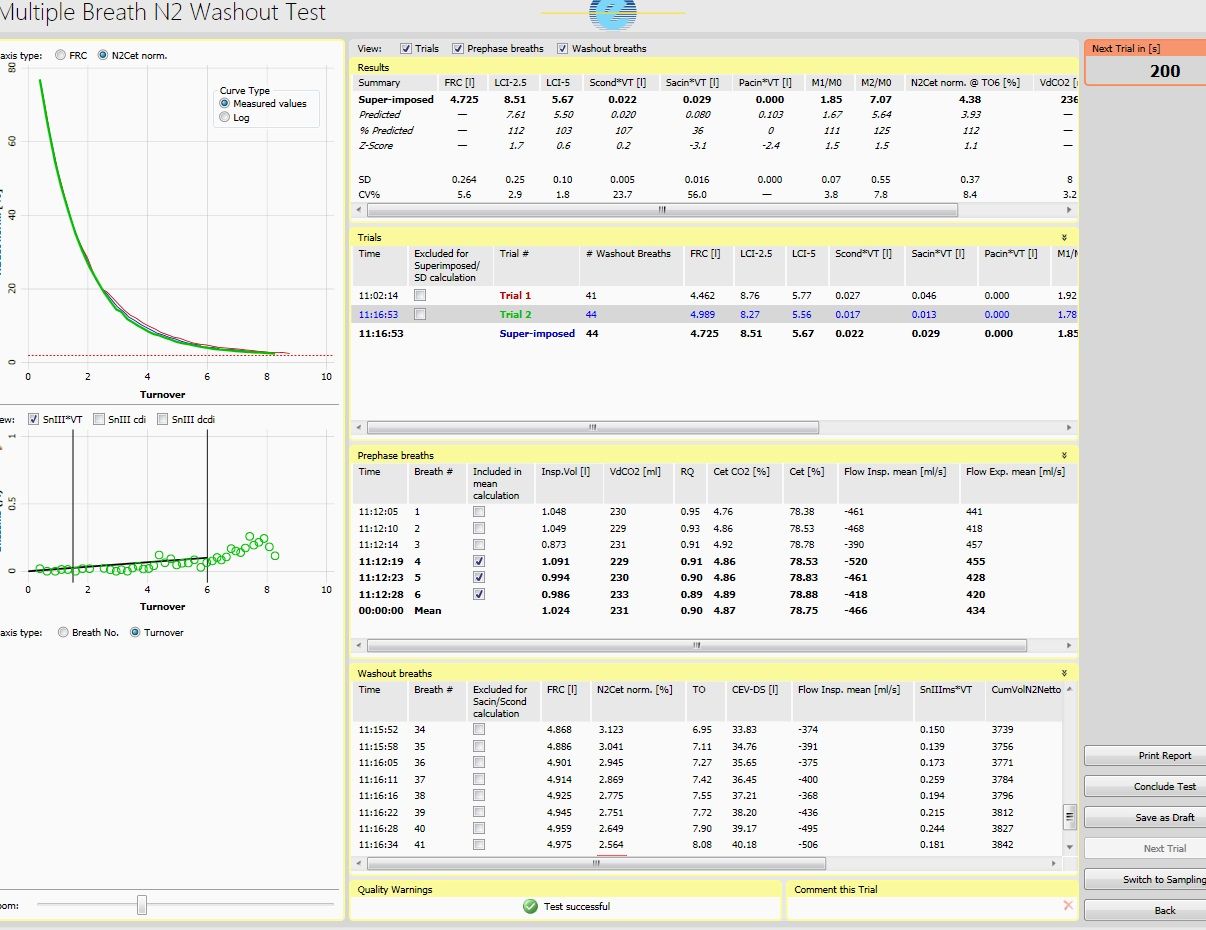Image resolution: width=1206 pixels, height=930 pixels.
Task: Collapse the Prephase breaths panel
Action: [1064, 455]
